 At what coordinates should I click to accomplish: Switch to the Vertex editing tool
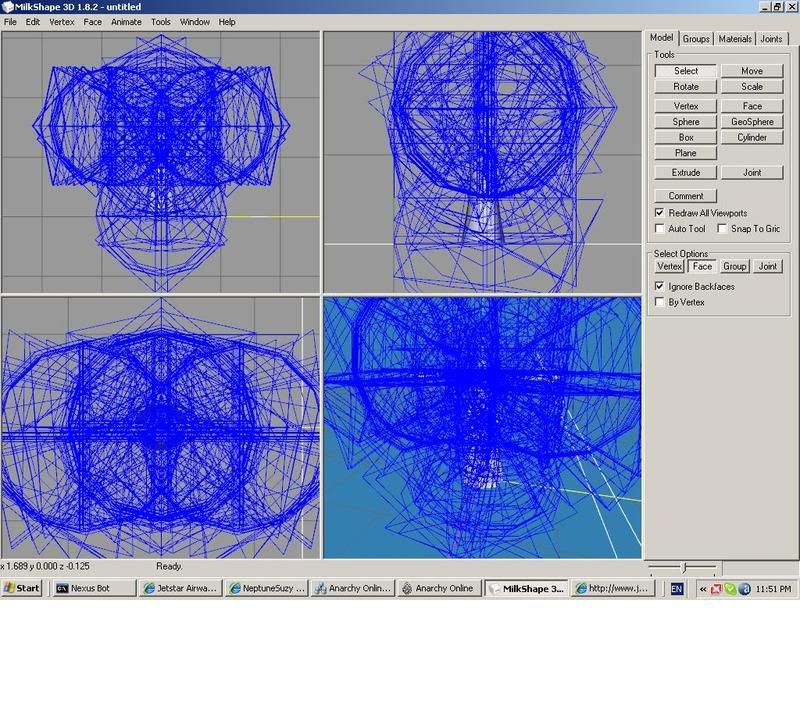click(684, 105)
